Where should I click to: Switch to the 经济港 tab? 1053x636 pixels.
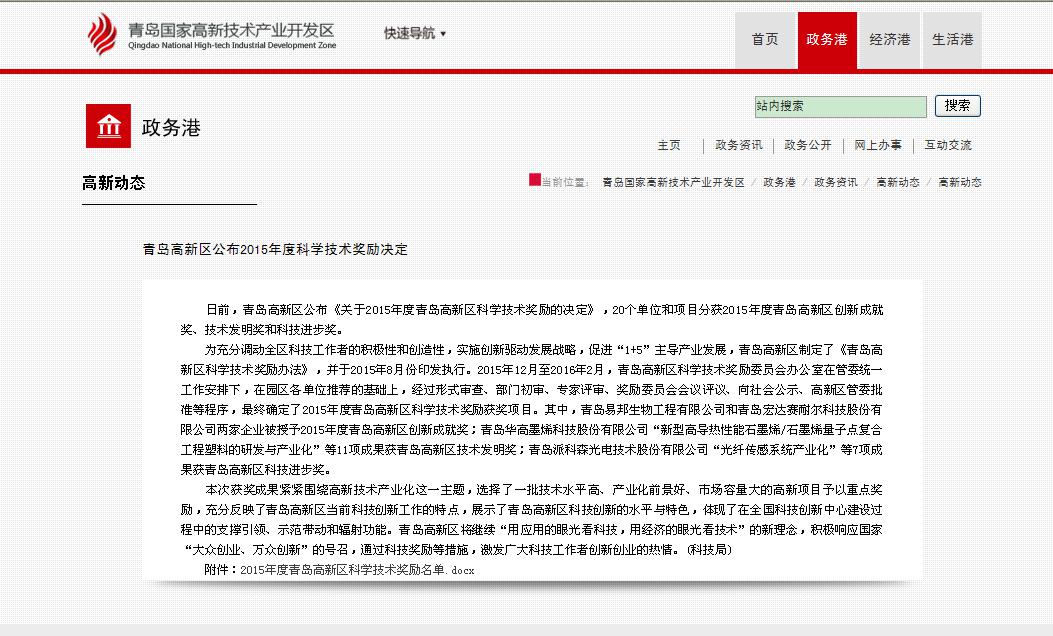coord(890,40)
